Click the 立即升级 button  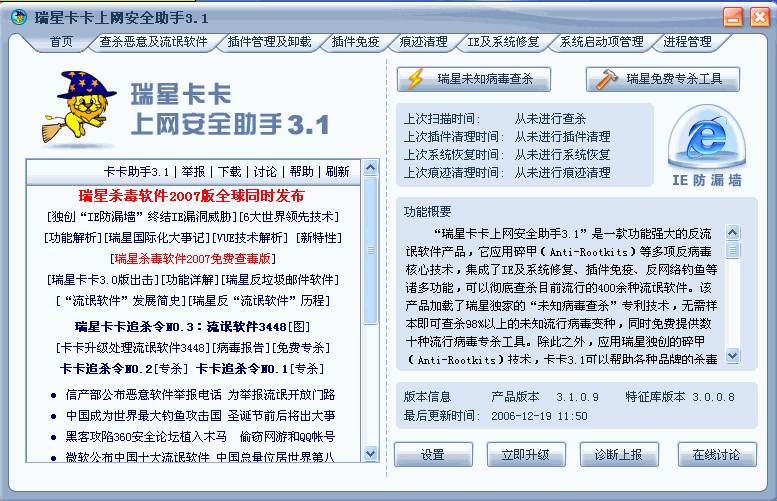[526, 454]
